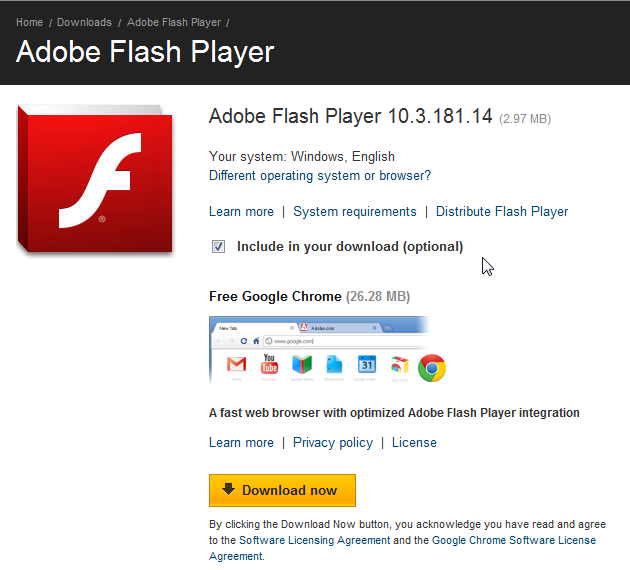630x570 pixels.
Task: Open Downloads in the breadcrumb trail
Action: tap(84, 22)
